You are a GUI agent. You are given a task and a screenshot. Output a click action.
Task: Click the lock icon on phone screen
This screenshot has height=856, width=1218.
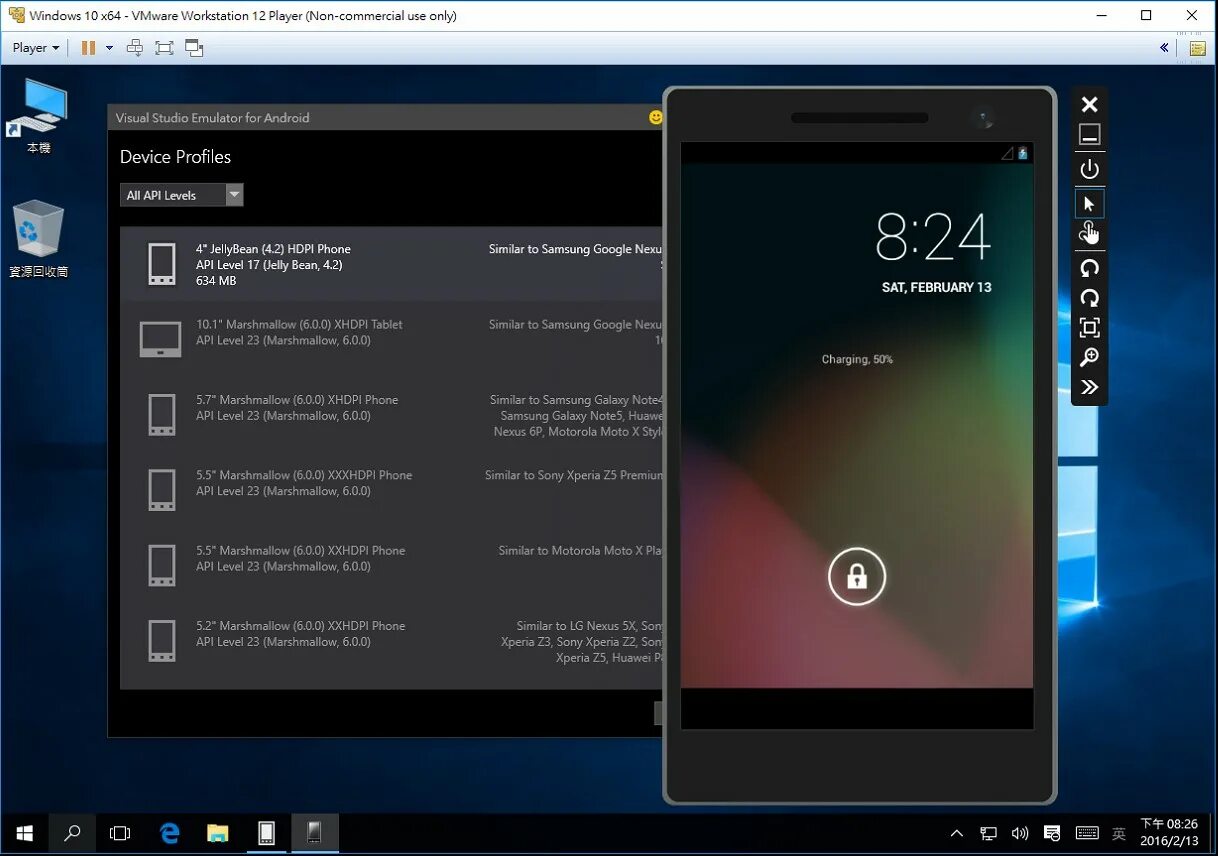[x=857, y=577]
